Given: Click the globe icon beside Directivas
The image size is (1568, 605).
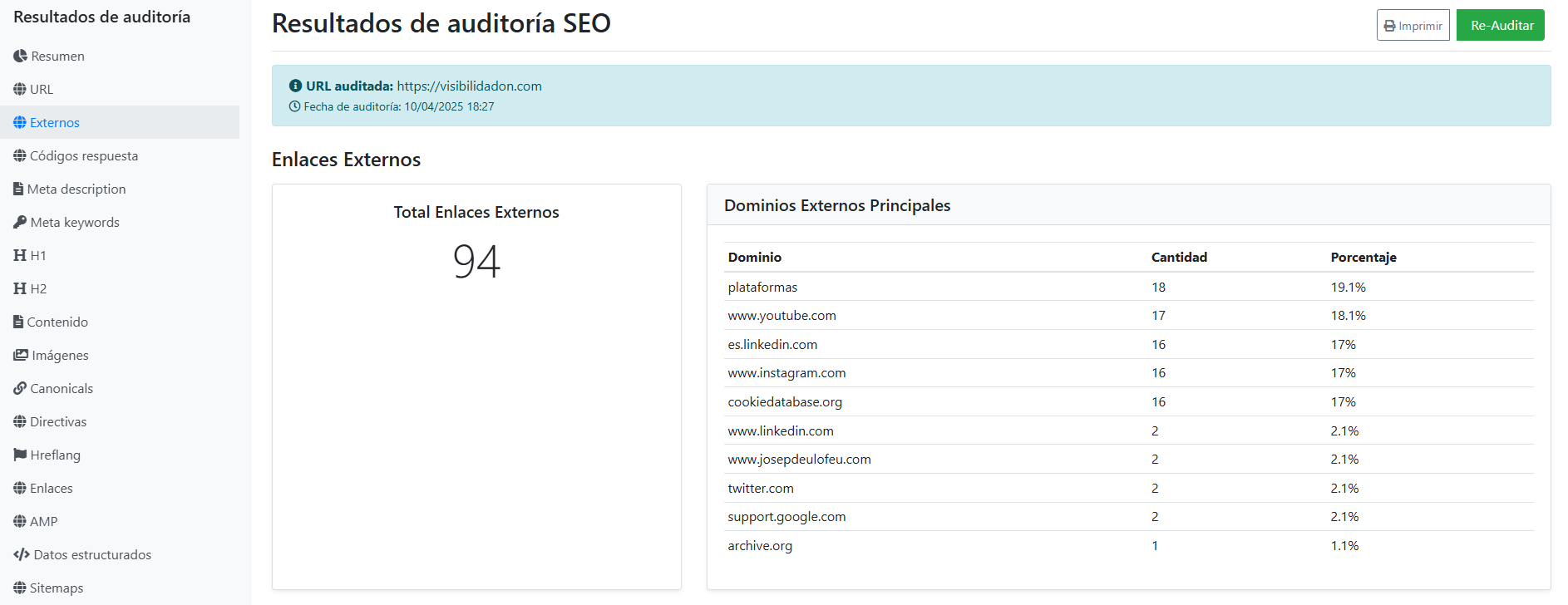Looking at the screenshot, I should [20, 421].
